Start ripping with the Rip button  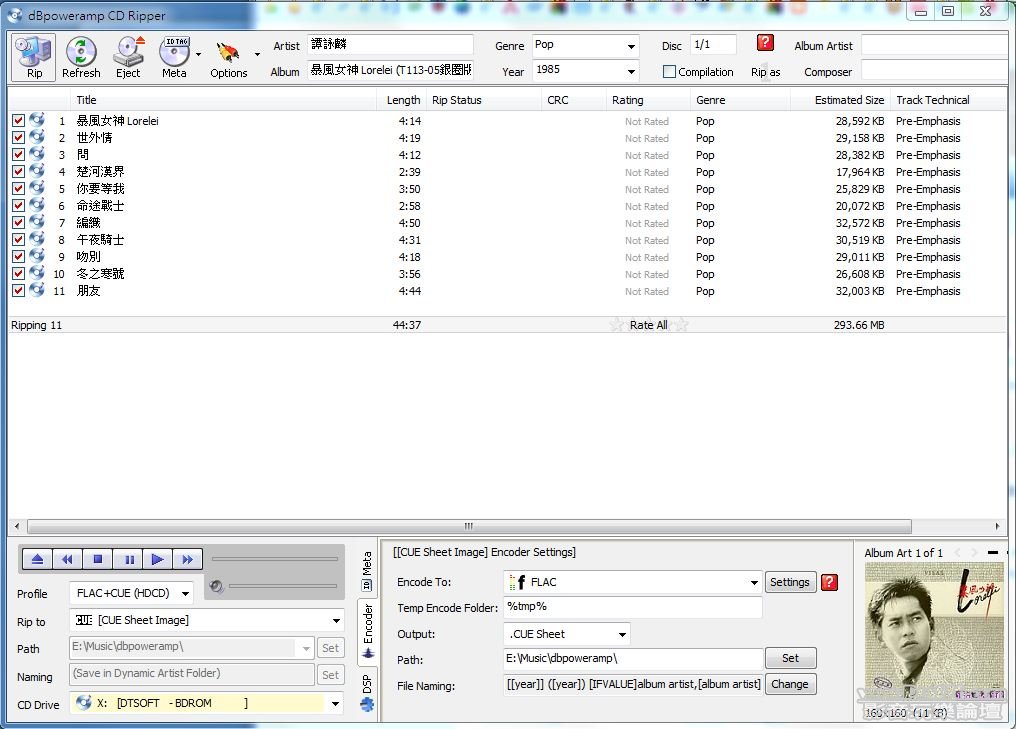click(34, 58)
